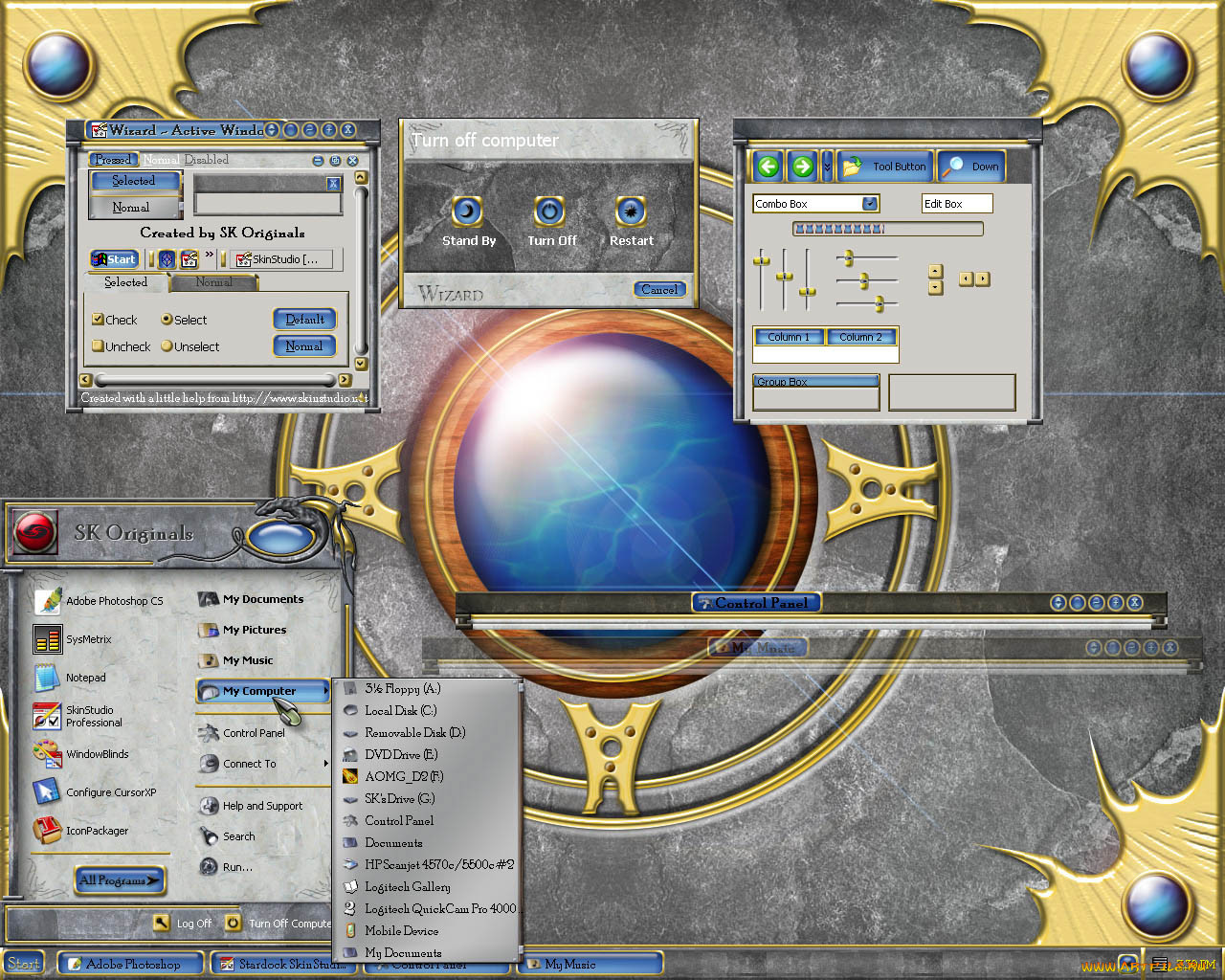
Task: Open the Run... dialog entry
Action: 226,867
